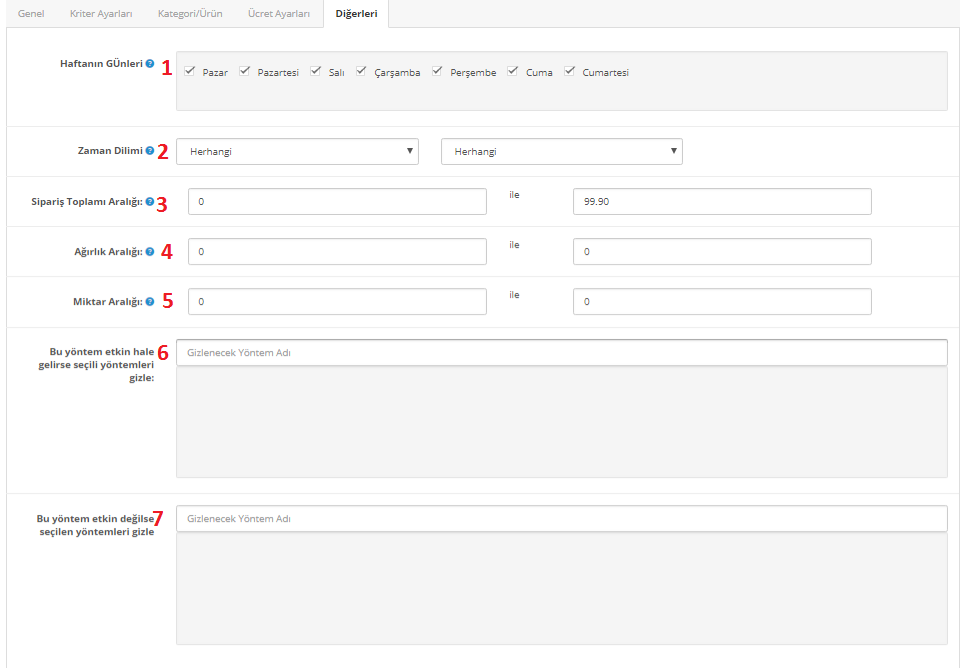Click help icon beside Miktar Aralığı
Viewport: 965px width, 668px height.
pos(150,301)
